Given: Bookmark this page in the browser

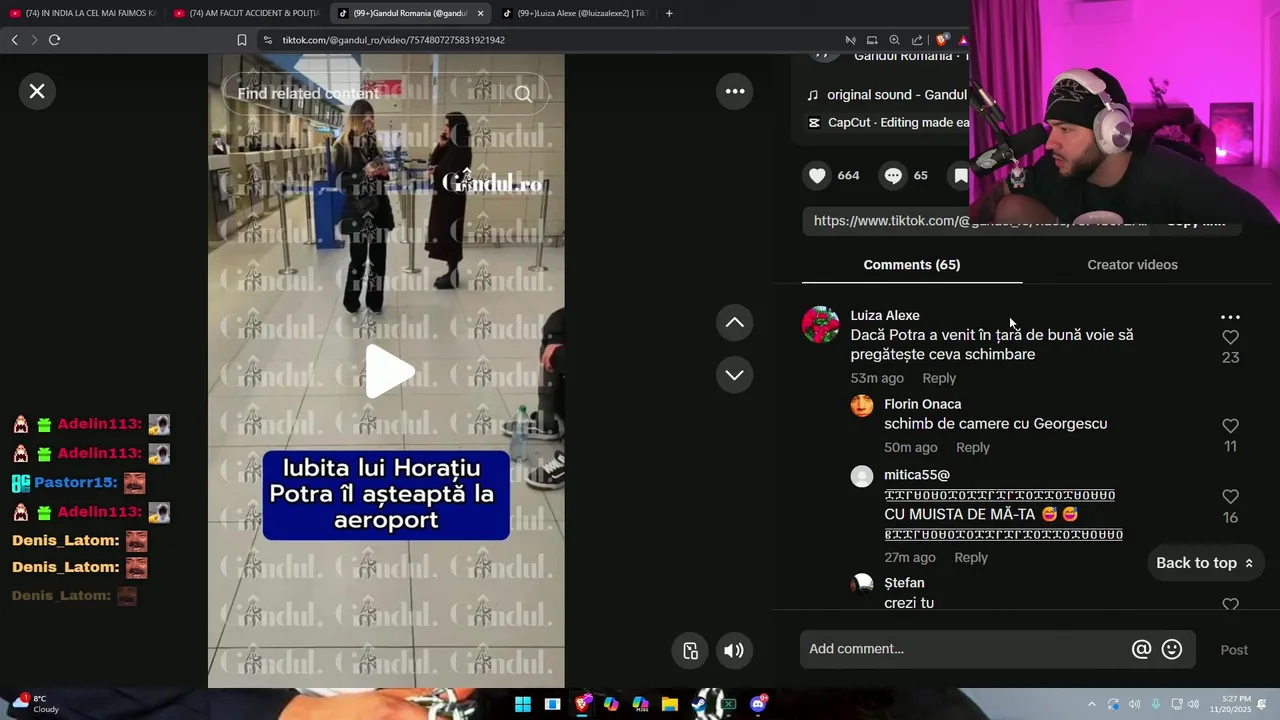Looking at the screenshot, I should point(241,40).
